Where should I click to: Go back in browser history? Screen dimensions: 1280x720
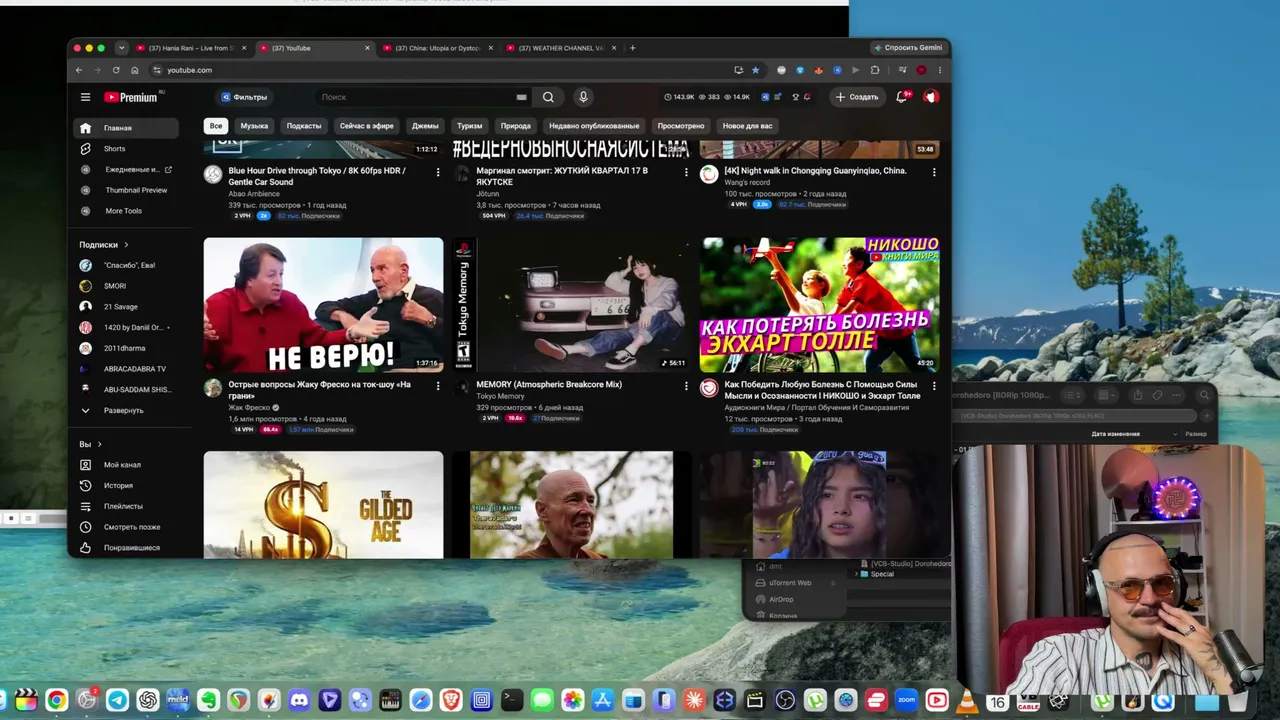click(x=79, y=70)
